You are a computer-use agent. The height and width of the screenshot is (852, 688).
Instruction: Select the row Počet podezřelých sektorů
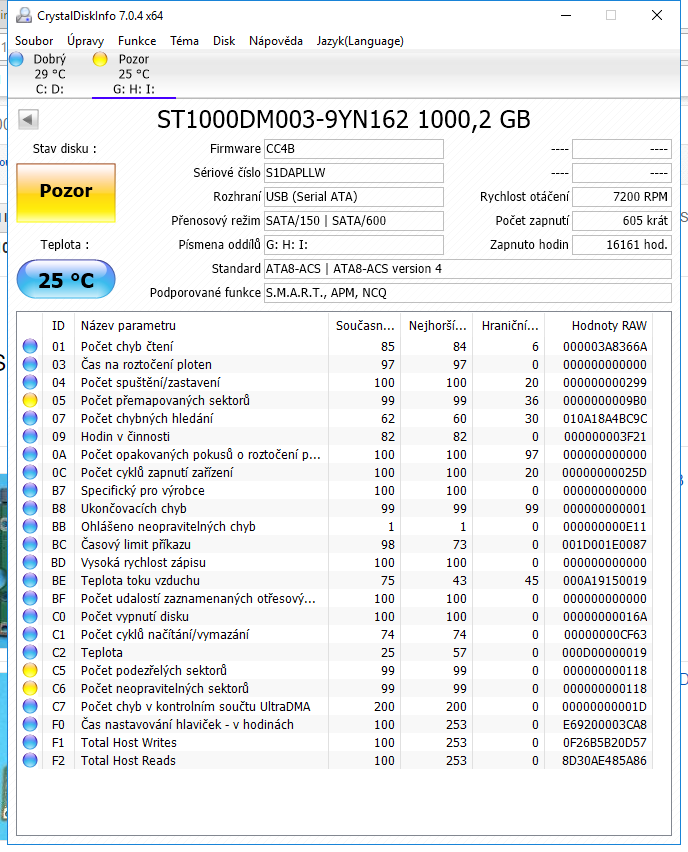[x=335, y=670]
